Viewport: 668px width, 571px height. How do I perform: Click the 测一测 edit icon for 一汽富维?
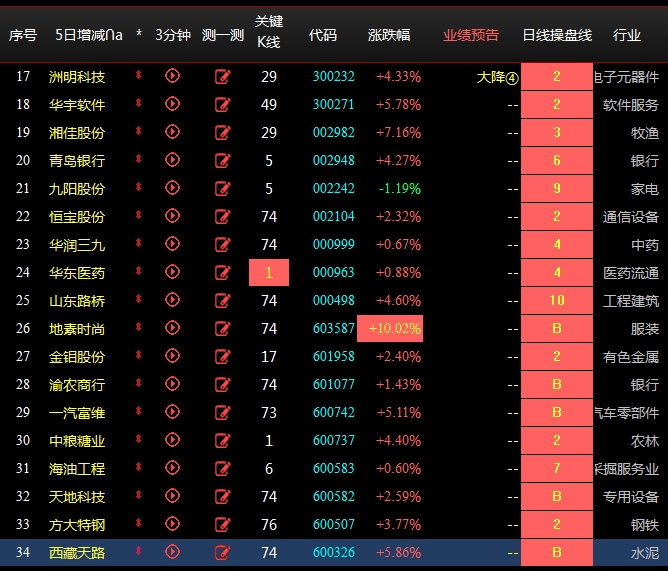(x=222, y=412)
